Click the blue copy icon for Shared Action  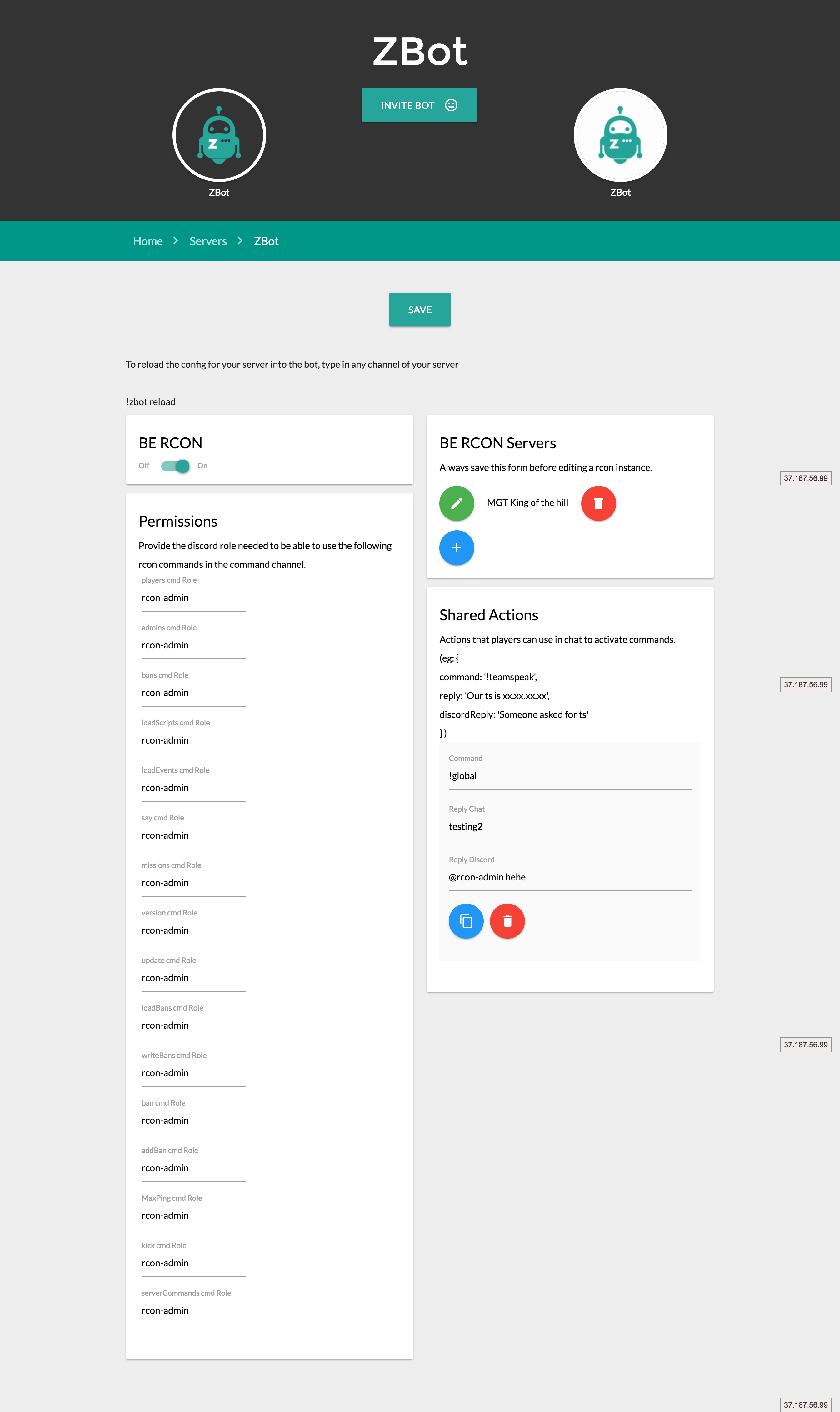466,921
